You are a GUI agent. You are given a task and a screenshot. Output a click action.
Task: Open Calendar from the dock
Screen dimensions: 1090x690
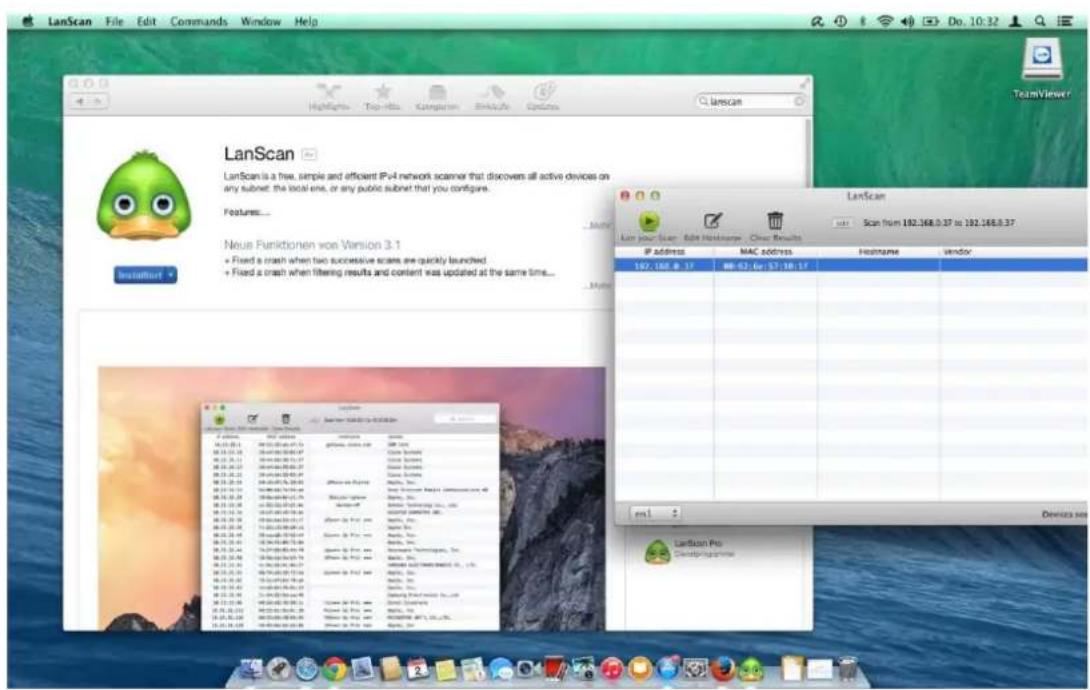click(418, 669)
